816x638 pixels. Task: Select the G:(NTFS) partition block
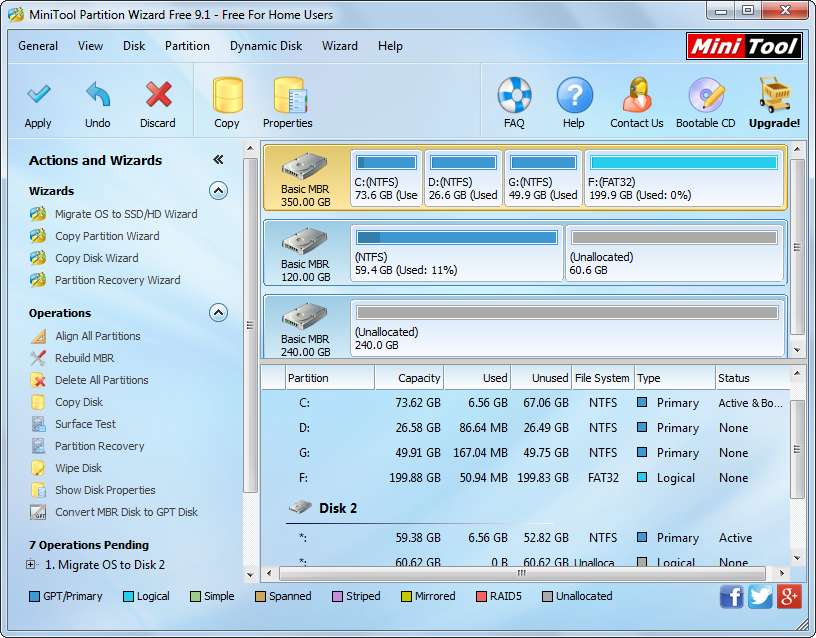coord(543,178)
